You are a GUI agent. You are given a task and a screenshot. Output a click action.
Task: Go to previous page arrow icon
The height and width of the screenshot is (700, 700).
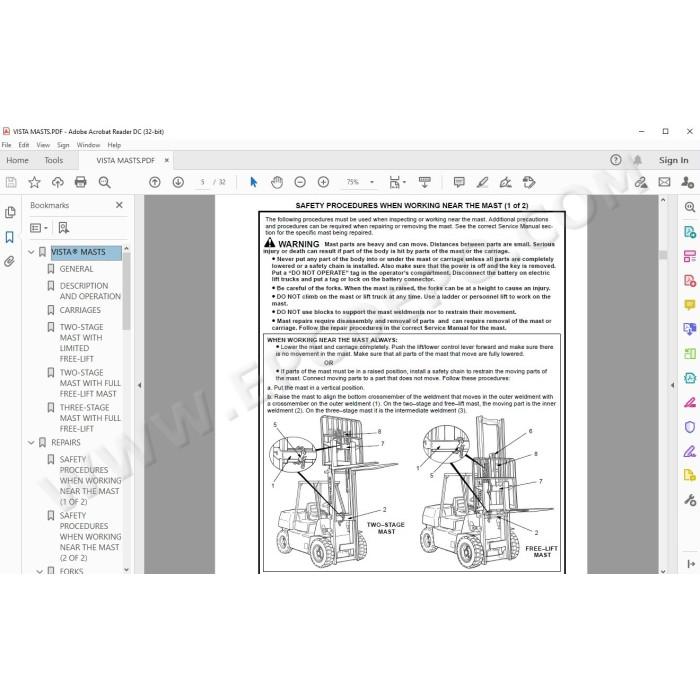(155, 182)
